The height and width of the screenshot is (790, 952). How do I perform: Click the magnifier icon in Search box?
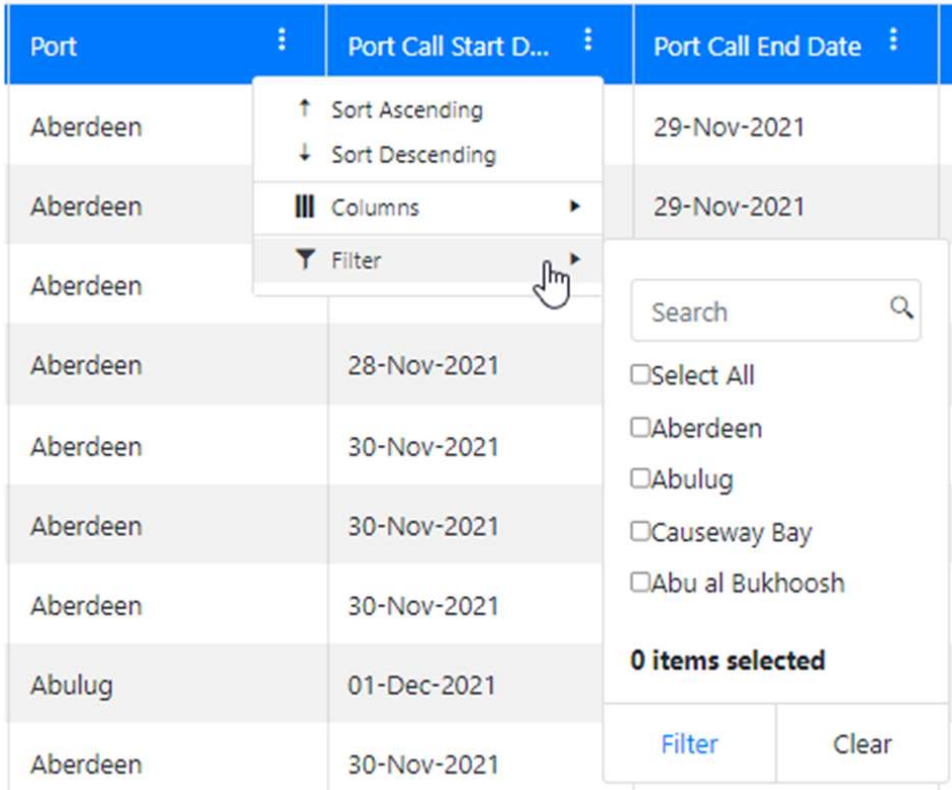(901, 308)
